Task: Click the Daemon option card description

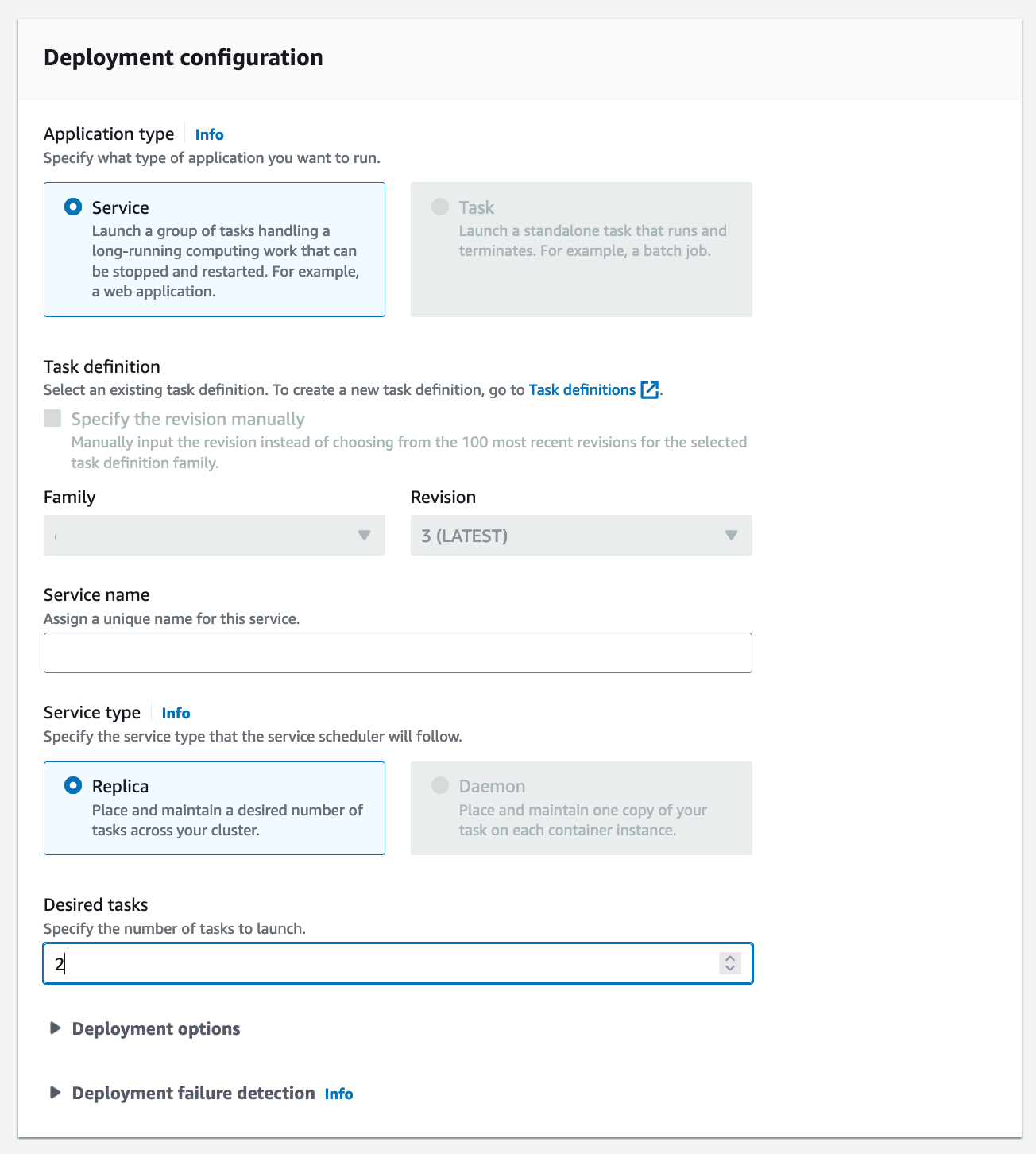Action: [582, 820]
